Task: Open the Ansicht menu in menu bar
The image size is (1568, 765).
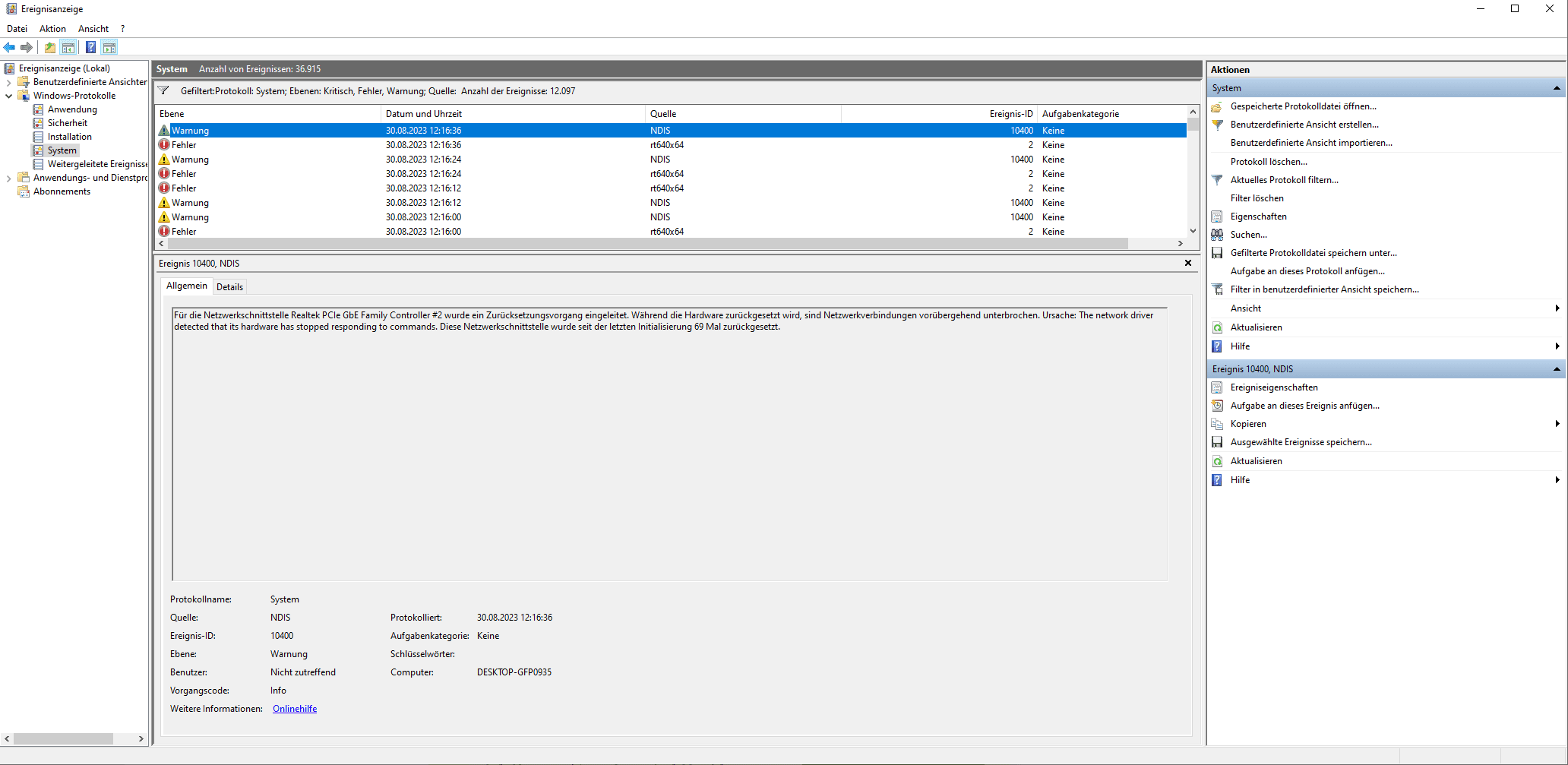Action: pos(93,29)
